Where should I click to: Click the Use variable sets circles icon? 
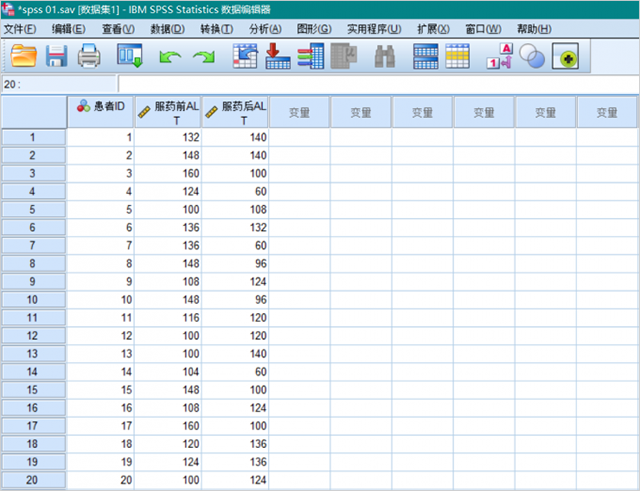click(x=532, y=56)
